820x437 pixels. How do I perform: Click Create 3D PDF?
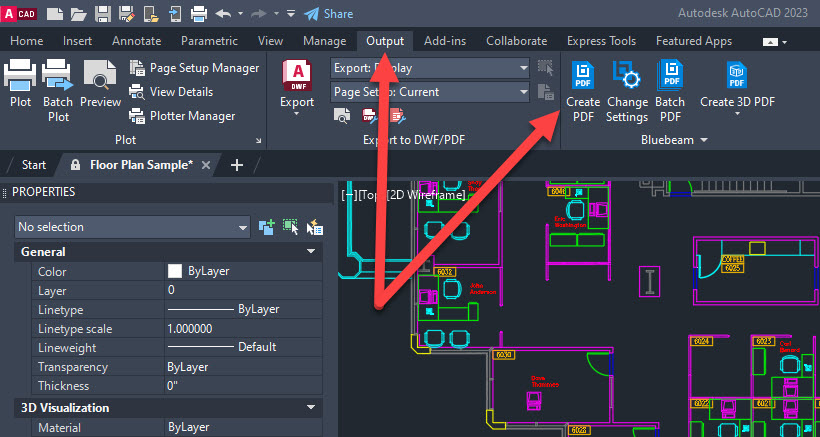click(x=737, y=84)
